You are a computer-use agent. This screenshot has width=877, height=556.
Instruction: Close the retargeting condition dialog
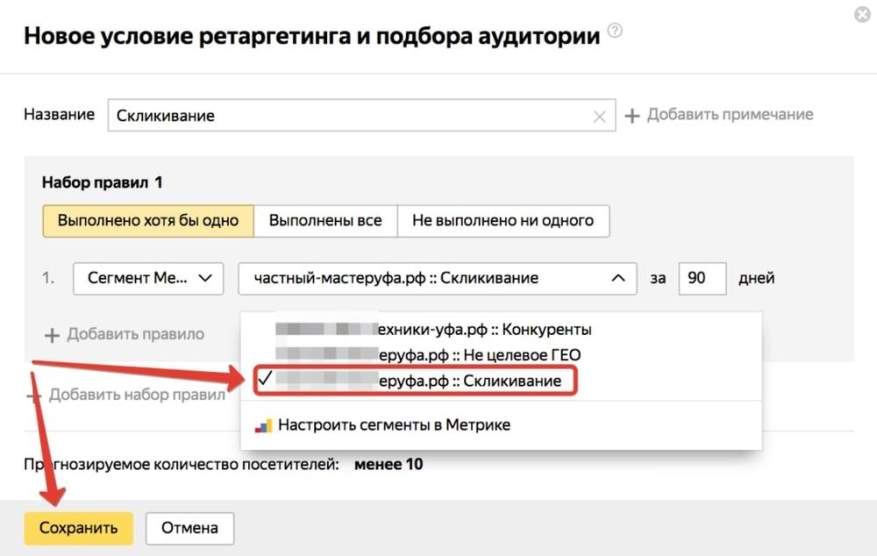pyautogui.click(x=862, y=15)
